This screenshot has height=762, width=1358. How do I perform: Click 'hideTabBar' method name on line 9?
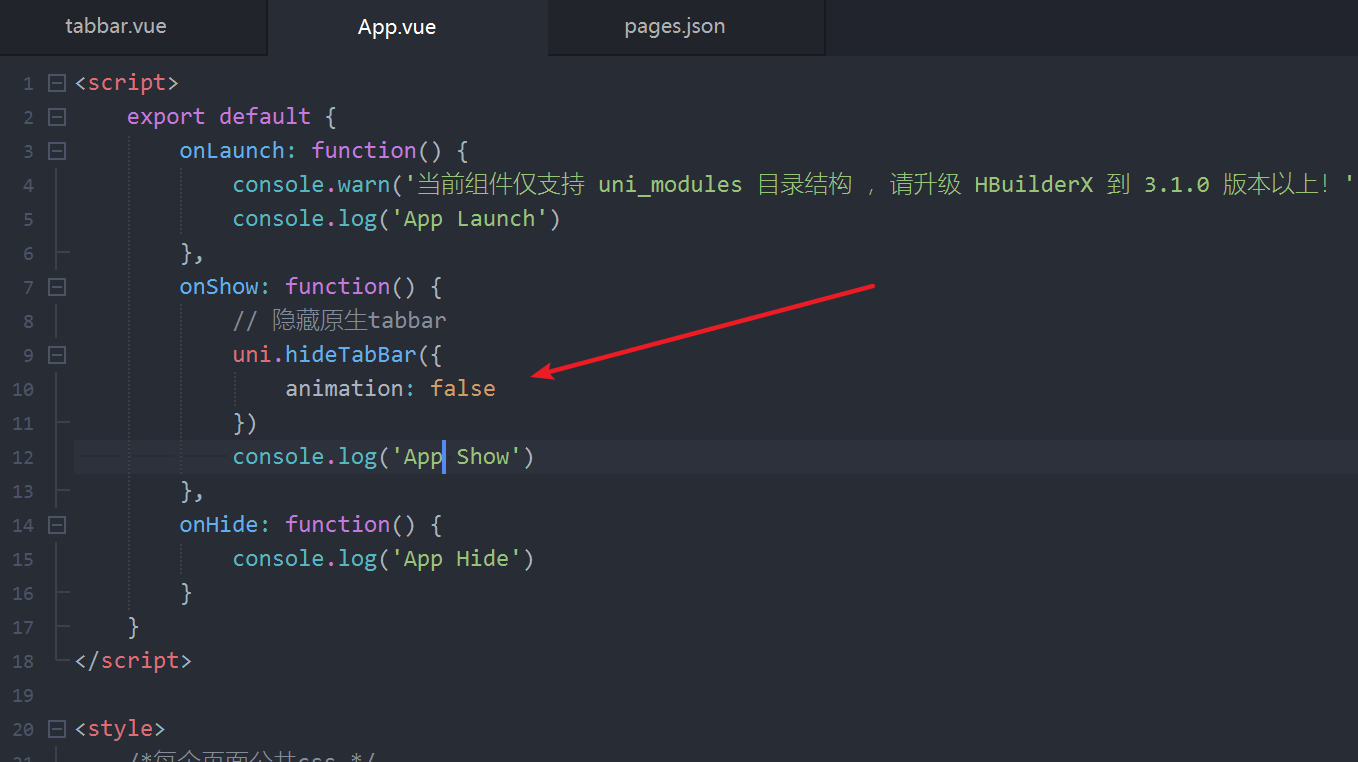352,354
